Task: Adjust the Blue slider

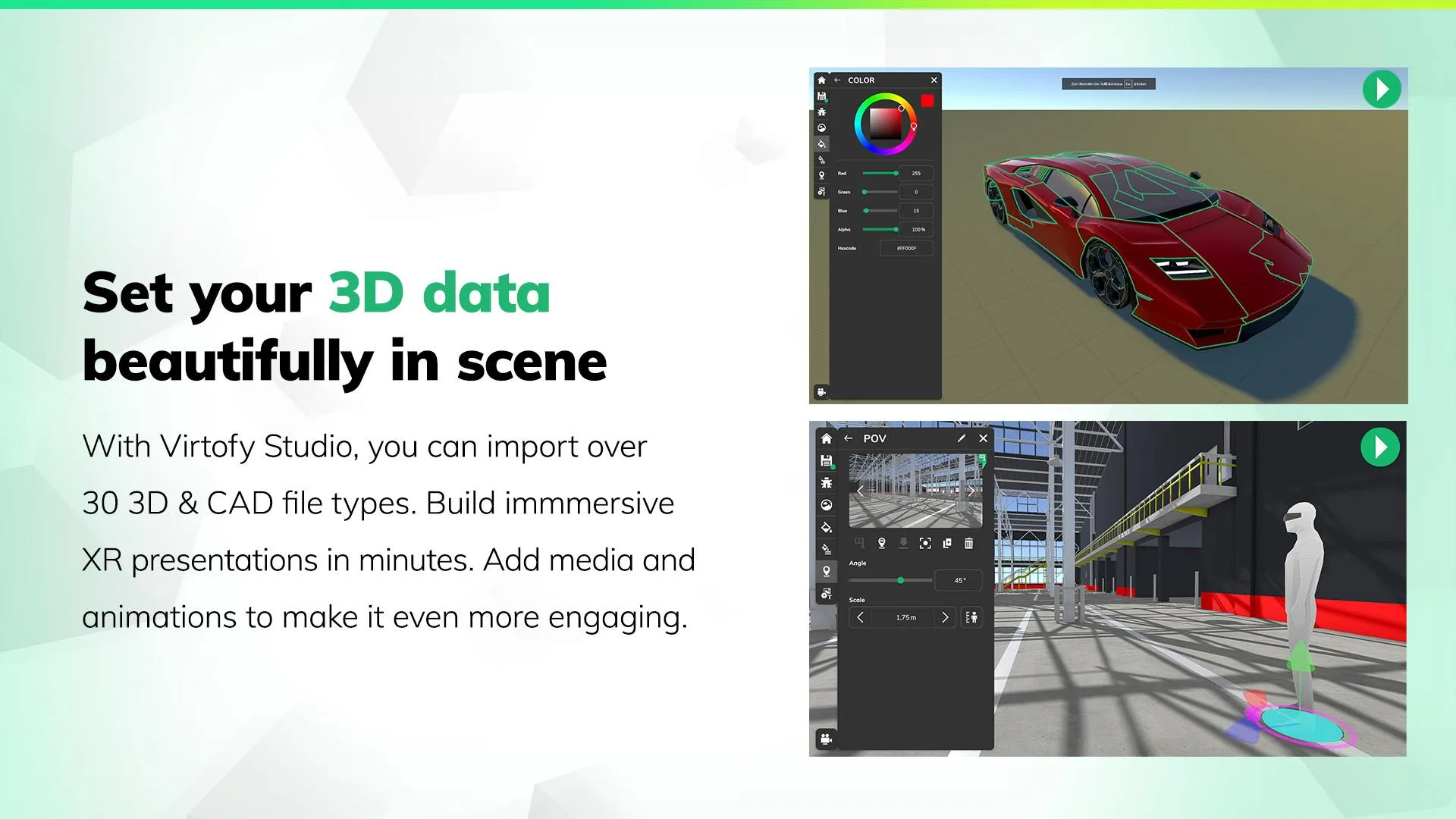Action: click(880, 211)
